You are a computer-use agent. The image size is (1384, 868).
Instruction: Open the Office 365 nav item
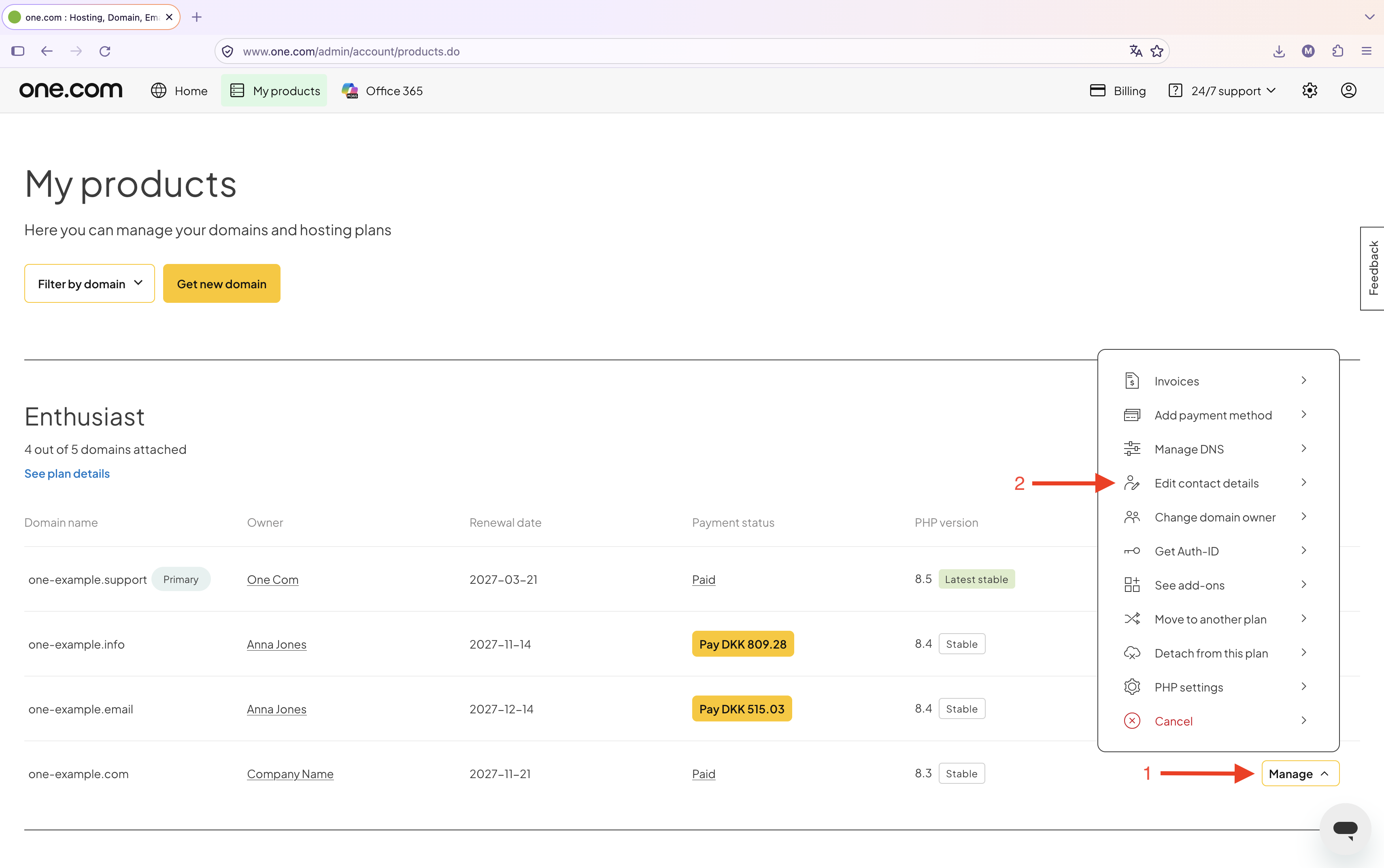click(382, 91)
